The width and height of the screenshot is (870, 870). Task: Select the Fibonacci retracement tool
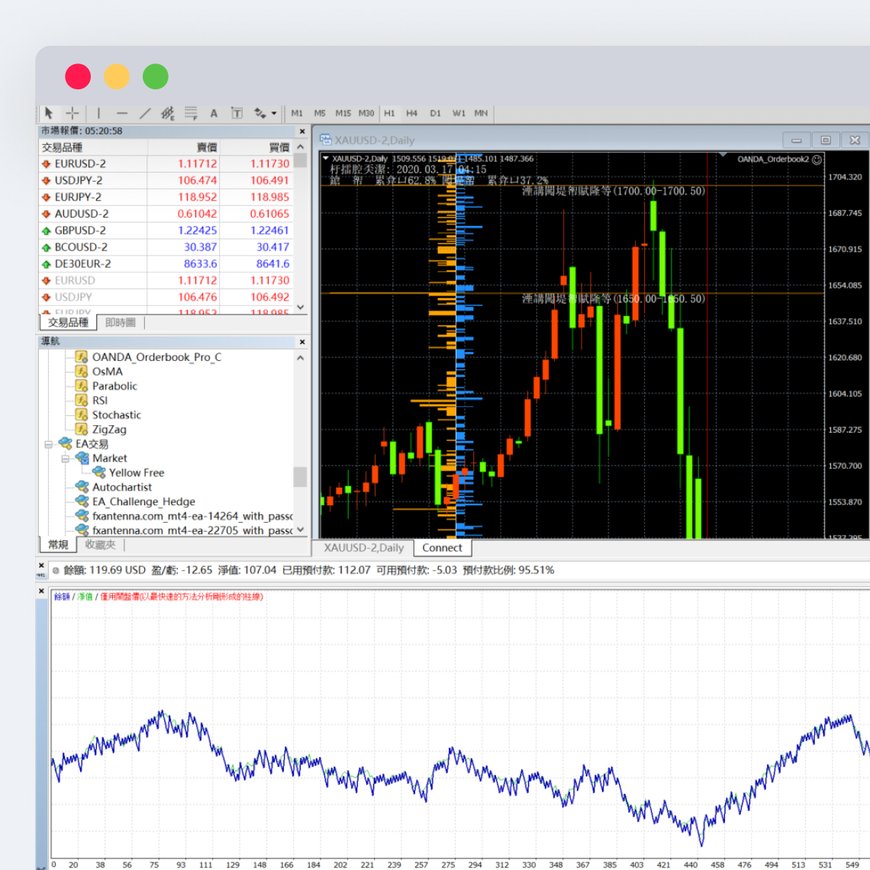[190, 113]
